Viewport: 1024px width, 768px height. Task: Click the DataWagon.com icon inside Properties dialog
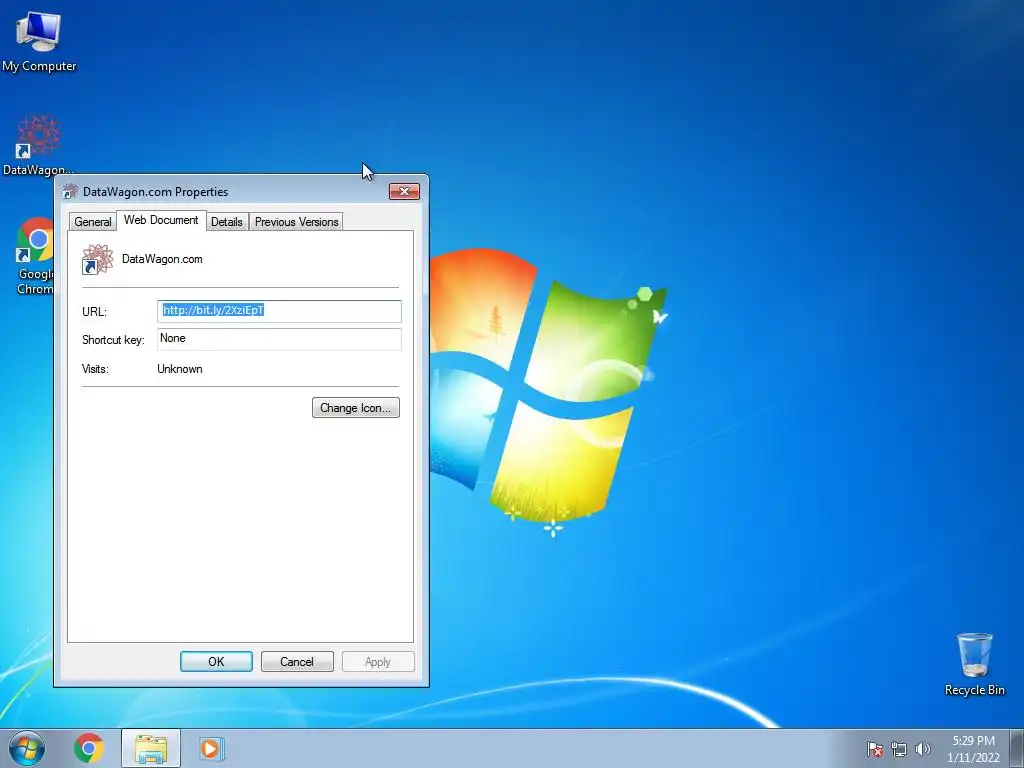(97, 259)
